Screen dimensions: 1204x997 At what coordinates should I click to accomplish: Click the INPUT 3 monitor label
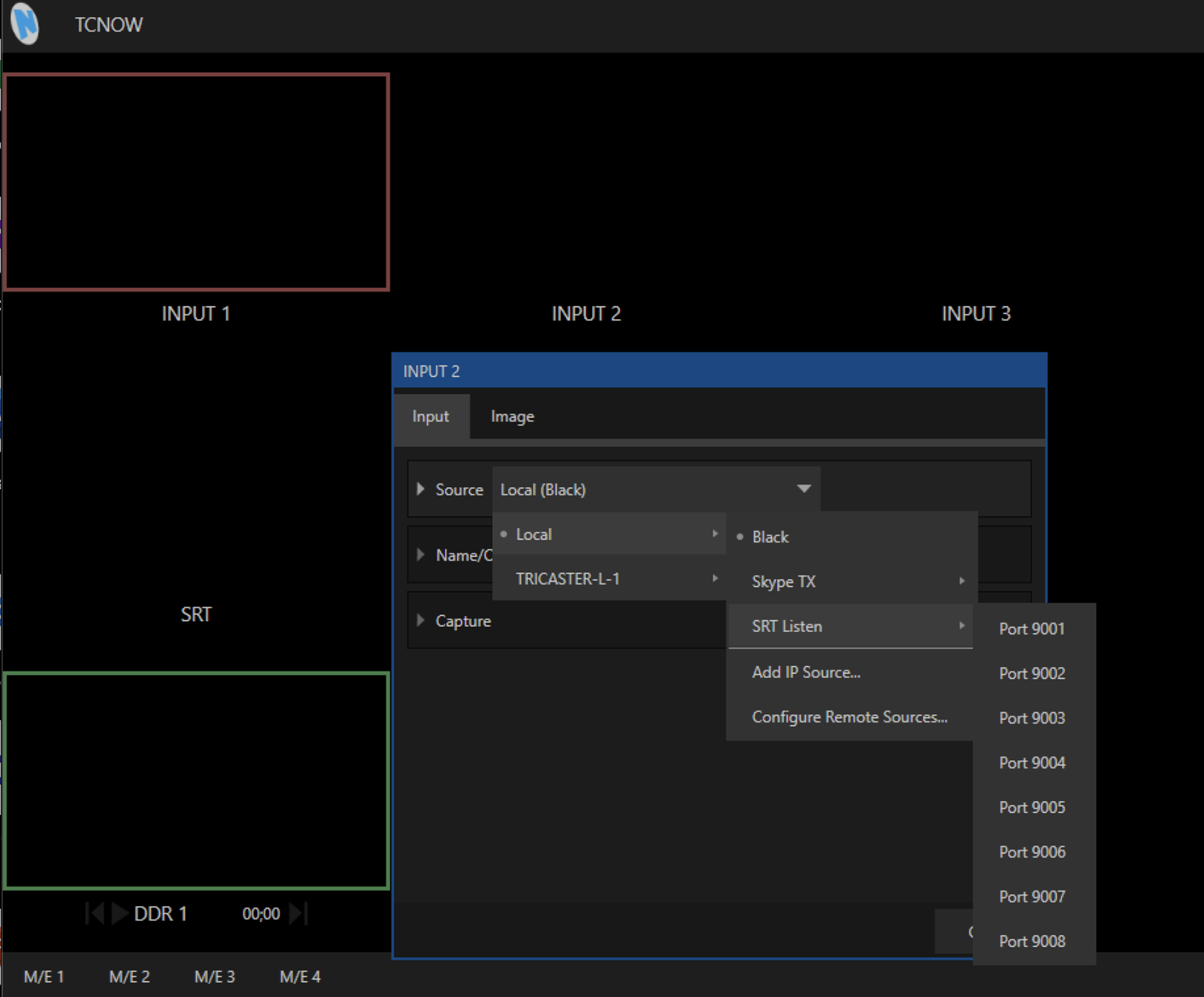coord(976,313)
